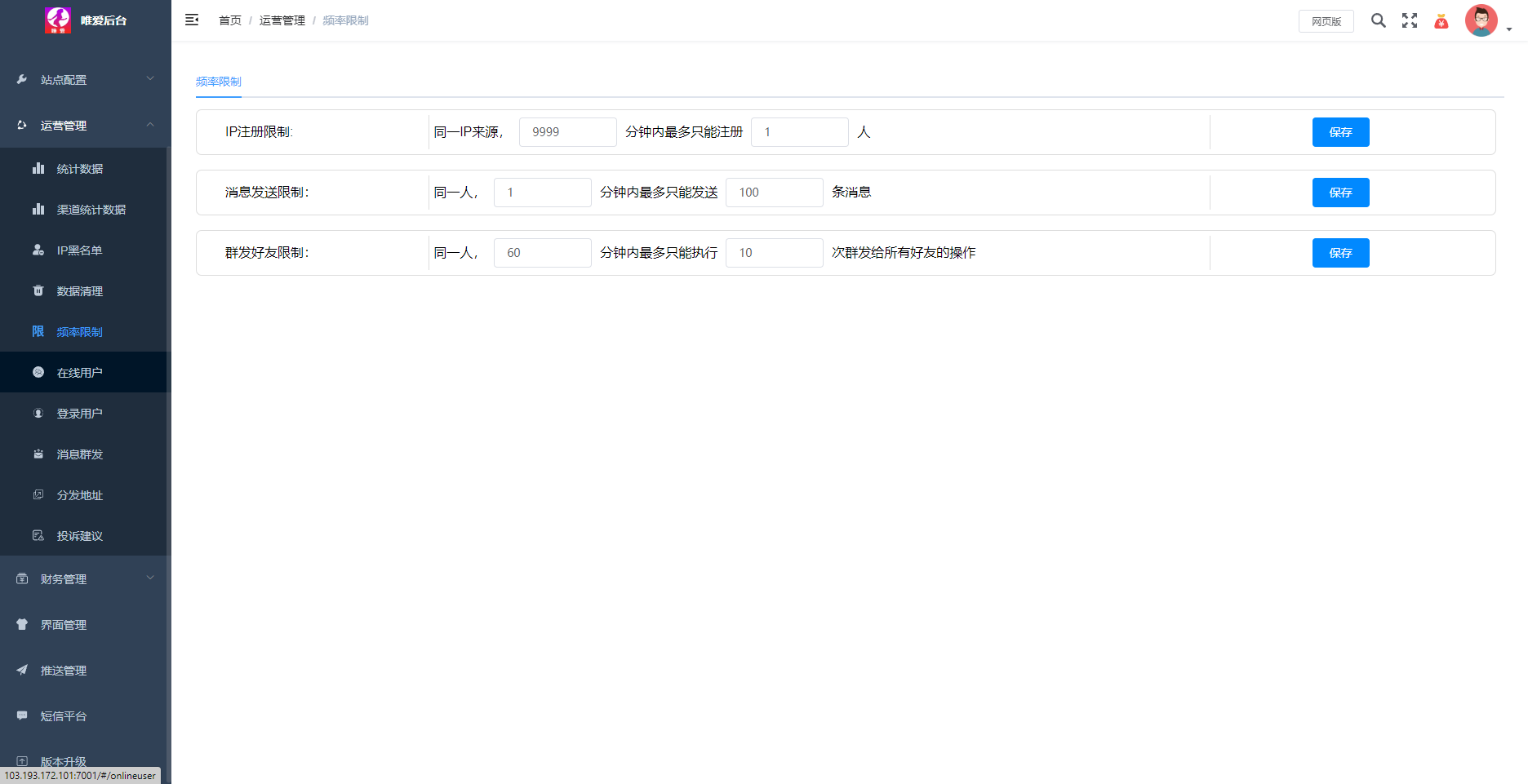Open the search magnifier icon
The width and height of the screenshot is (1528, 784).
(1378, 21)
